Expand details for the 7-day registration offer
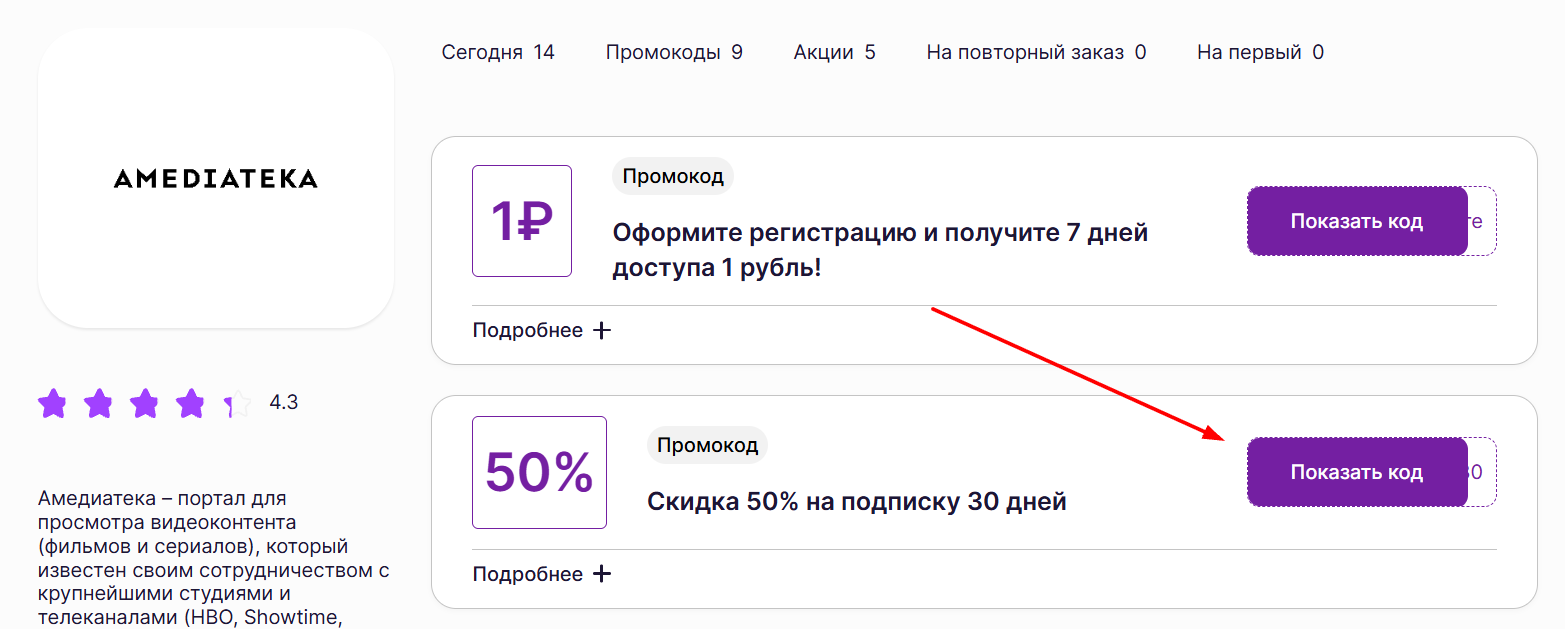The width and height of the screenshot is (1565, 629). coord(529,329)
